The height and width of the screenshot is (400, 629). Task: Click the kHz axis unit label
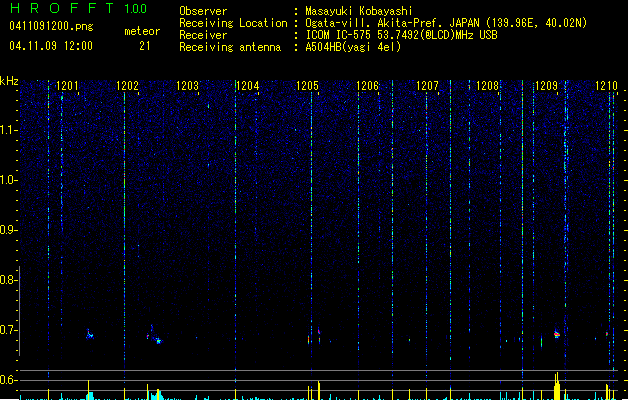pos(9,81)
